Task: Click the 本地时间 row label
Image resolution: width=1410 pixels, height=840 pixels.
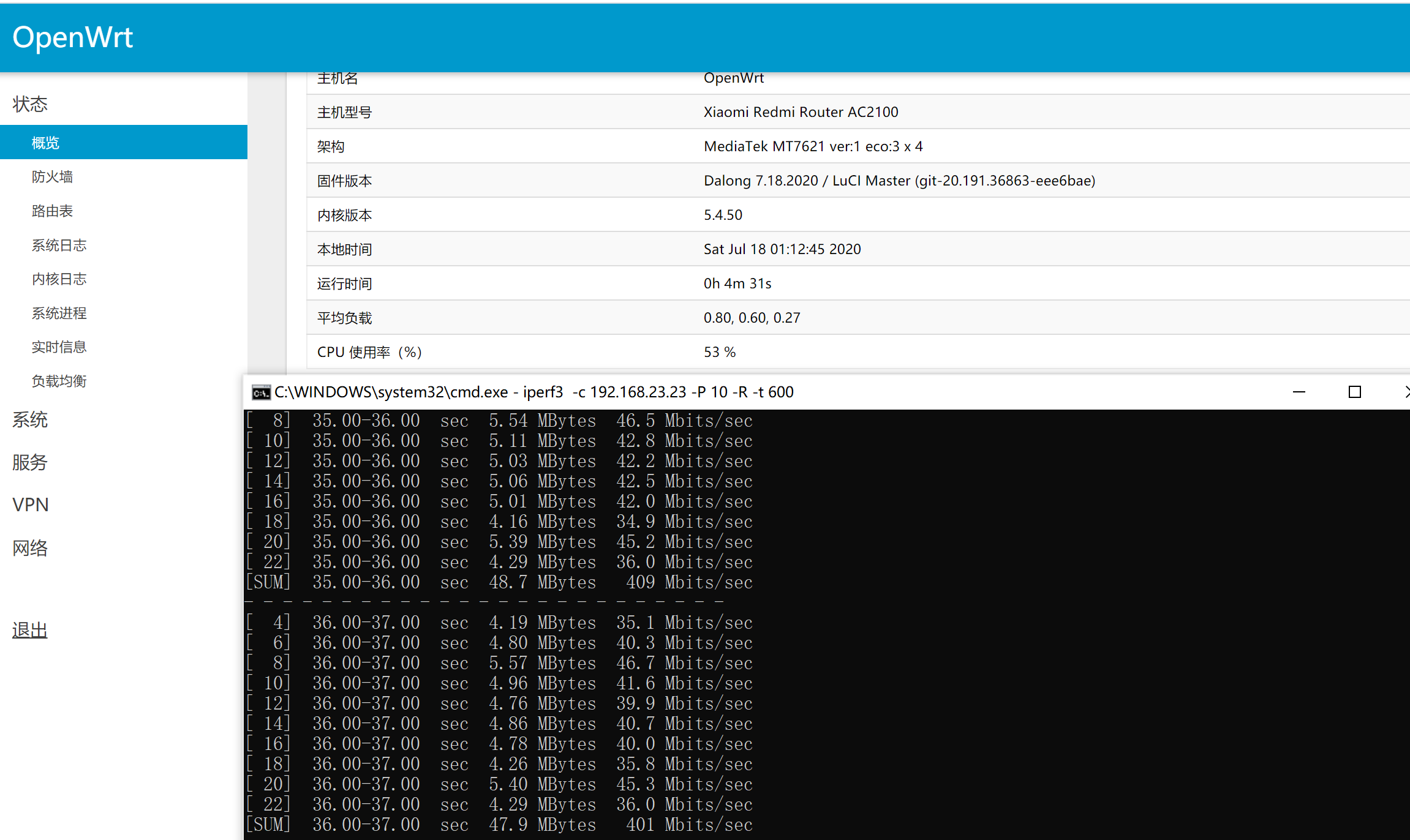Action: pyautogui.click(x=344, y=249)
